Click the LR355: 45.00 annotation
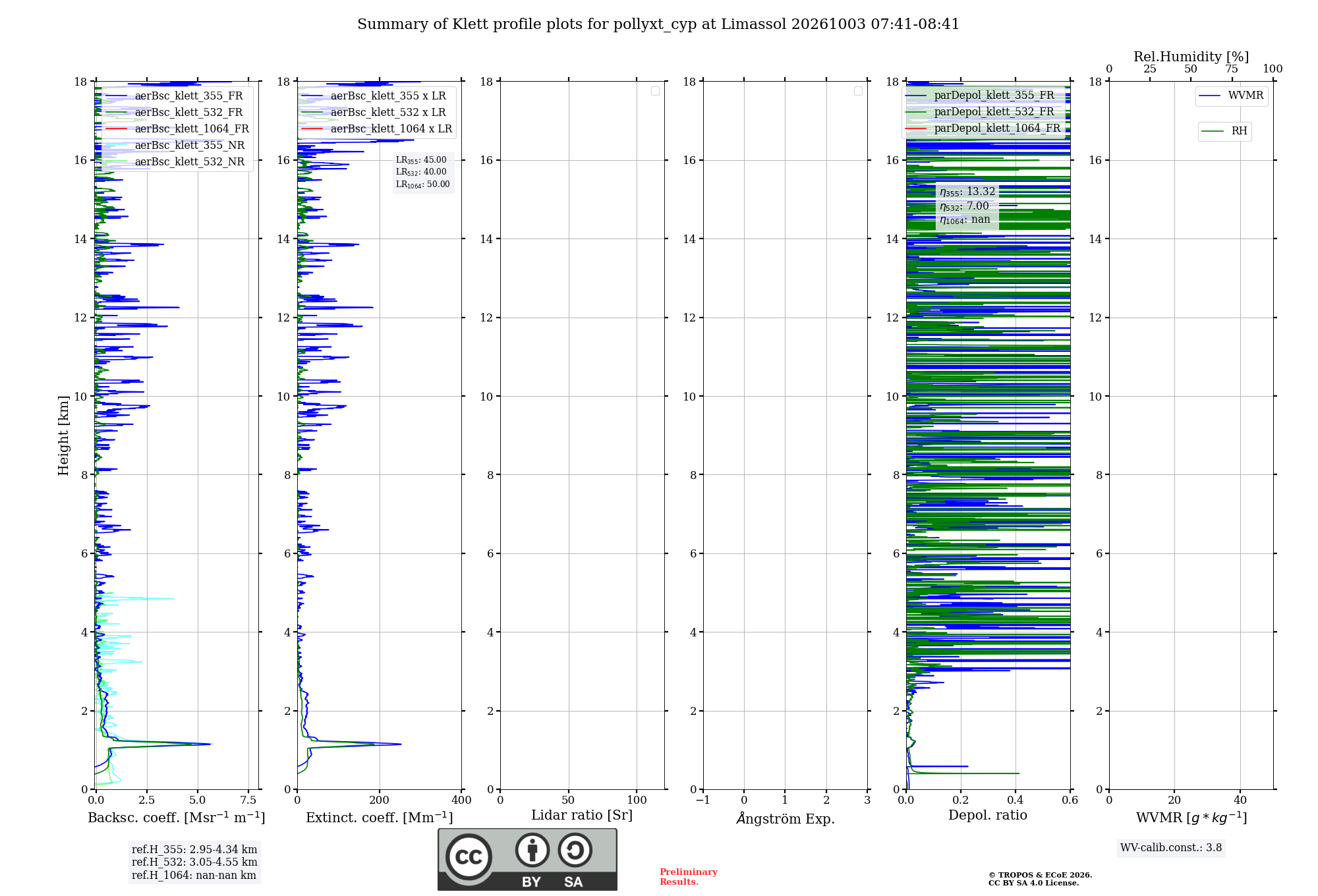Screen dimensions: 1318x896 pos(421,160)
